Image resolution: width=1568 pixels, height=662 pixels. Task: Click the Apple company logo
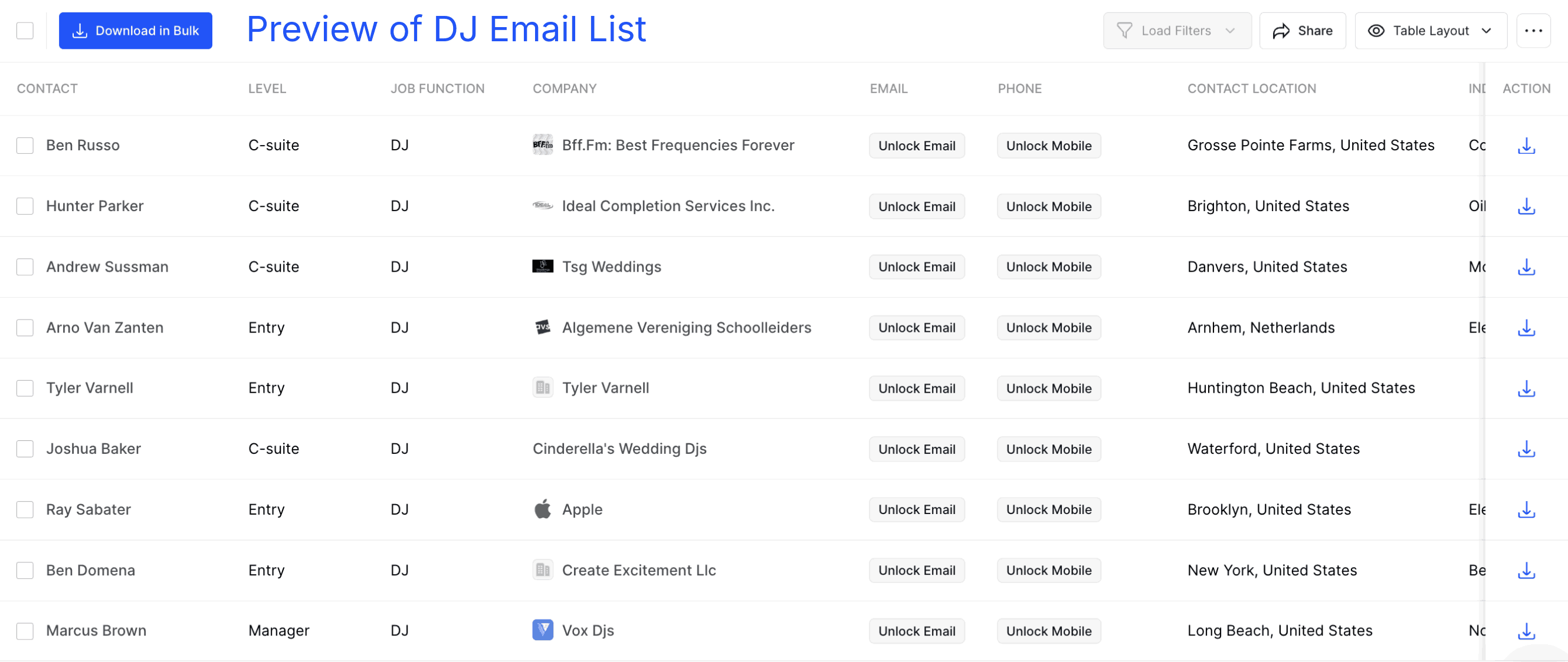point(542,509)
